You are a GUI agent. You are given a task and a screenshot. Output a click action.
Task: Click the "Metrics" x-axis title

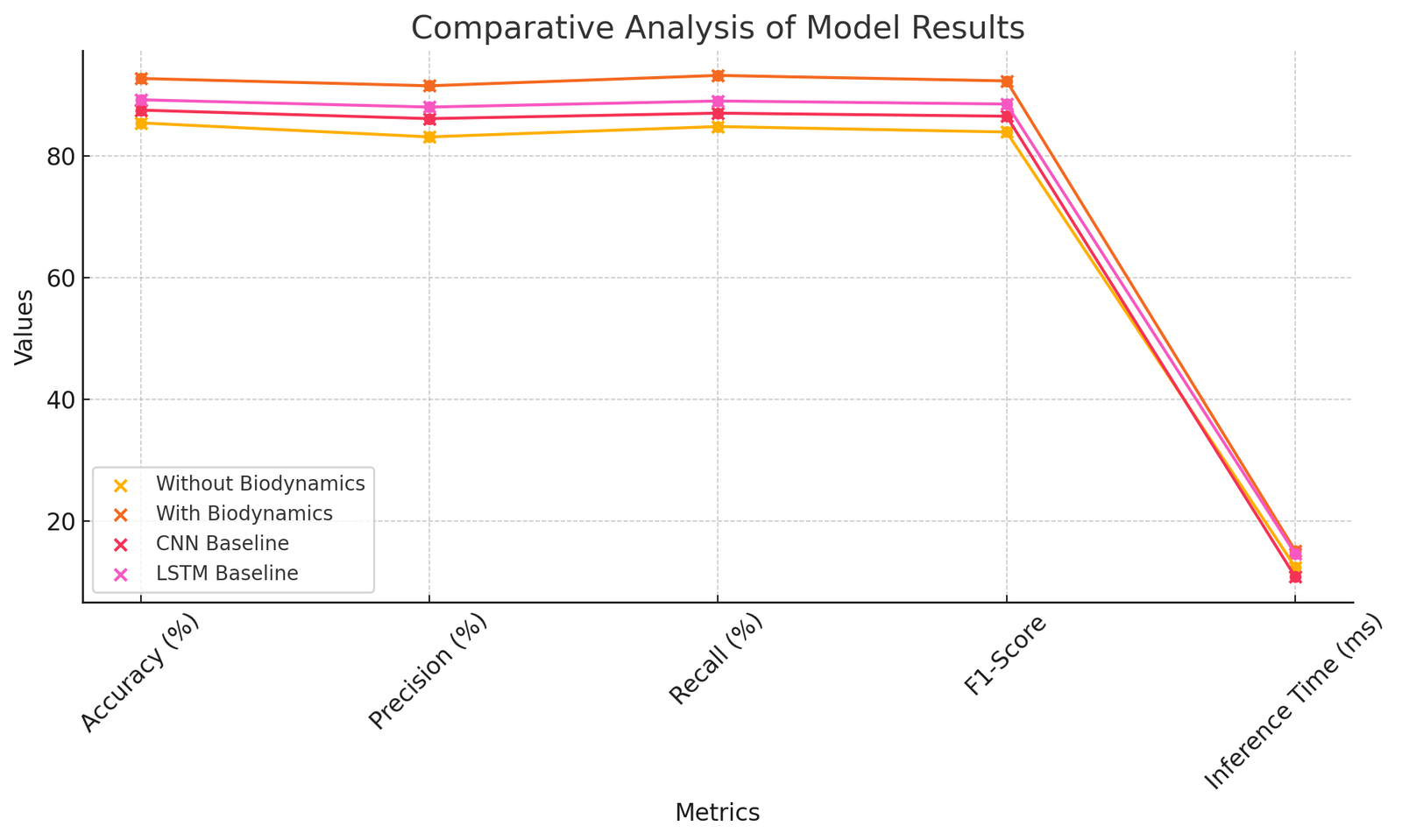point(718,813)
